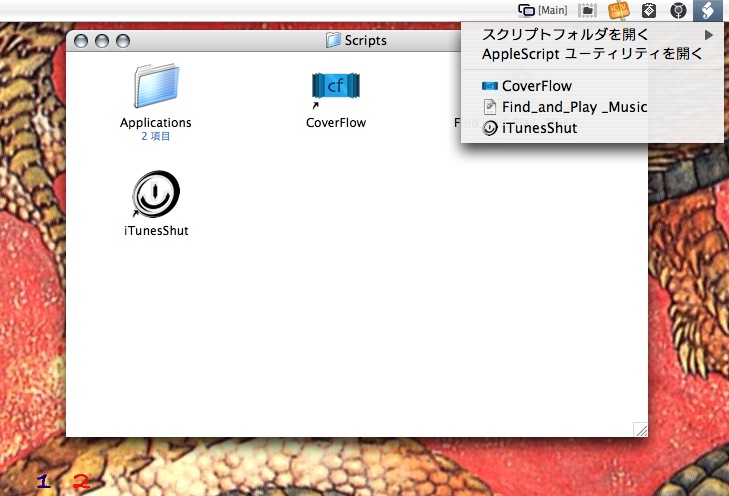Select the iTunesShut alias icon in Scripts window

point(156,194)
